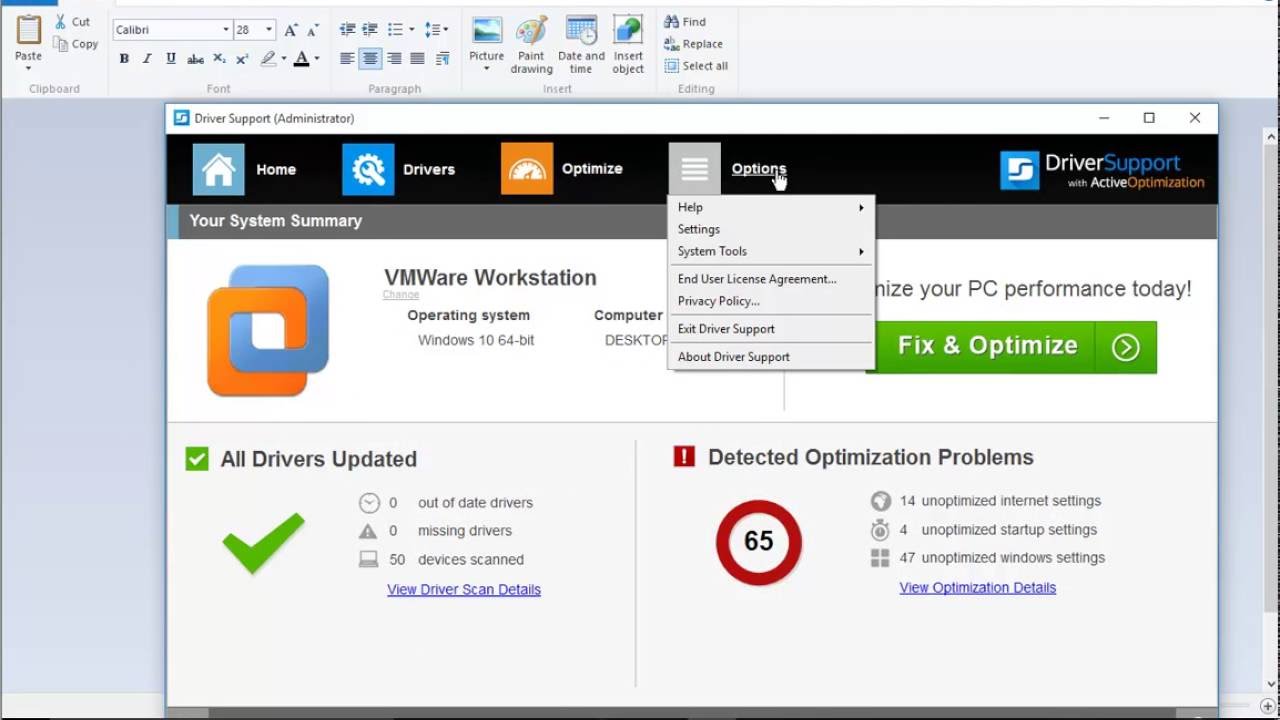This screenshot has height=720, width=1280.
Task: Click Find in Editing group
Action: point(685,22)
